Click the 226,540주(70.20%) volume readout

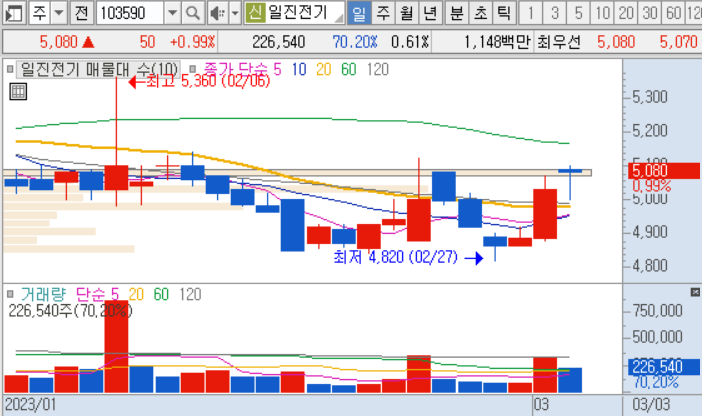[x=70, y=311]
